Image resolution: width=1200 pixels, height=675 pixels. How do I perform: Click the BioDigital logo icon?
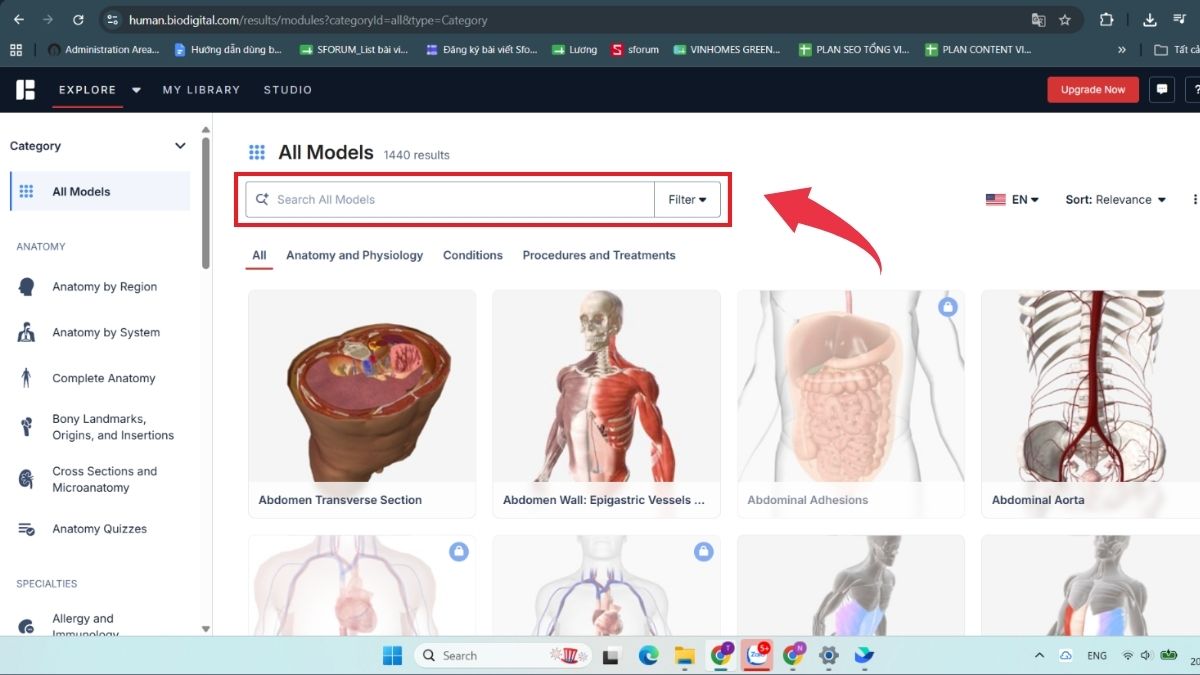[25, 89]
